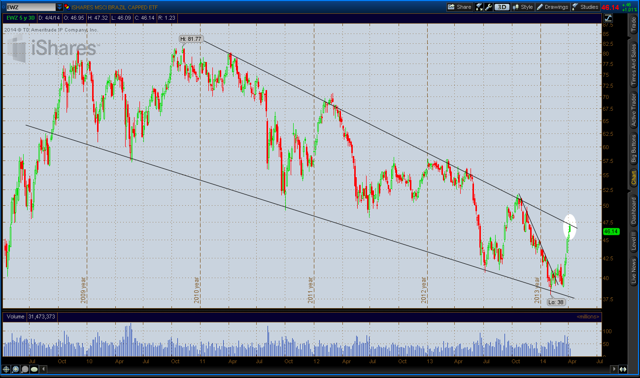
Task: Open the Studies button
Action: pyautogui.click(x=585, y=7)
